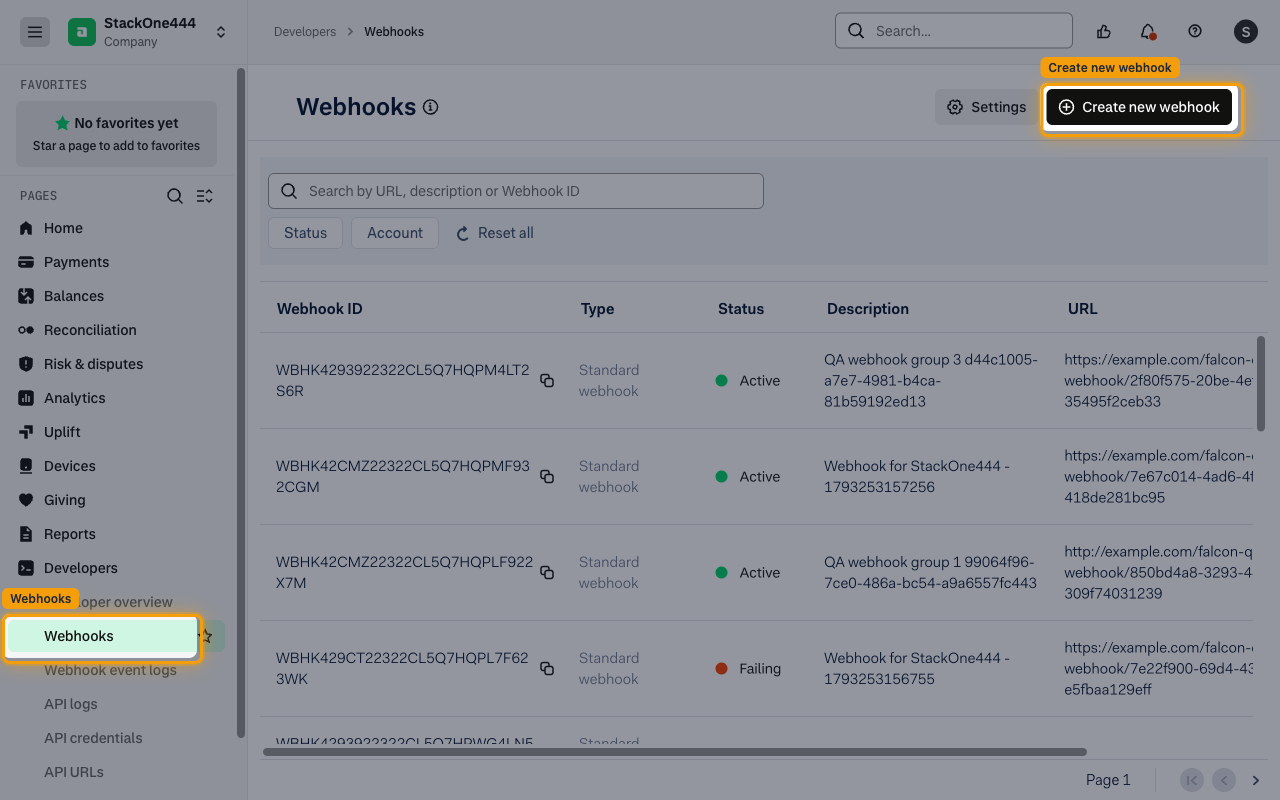Copy webhook ID ending F623WK

point(547,669)
